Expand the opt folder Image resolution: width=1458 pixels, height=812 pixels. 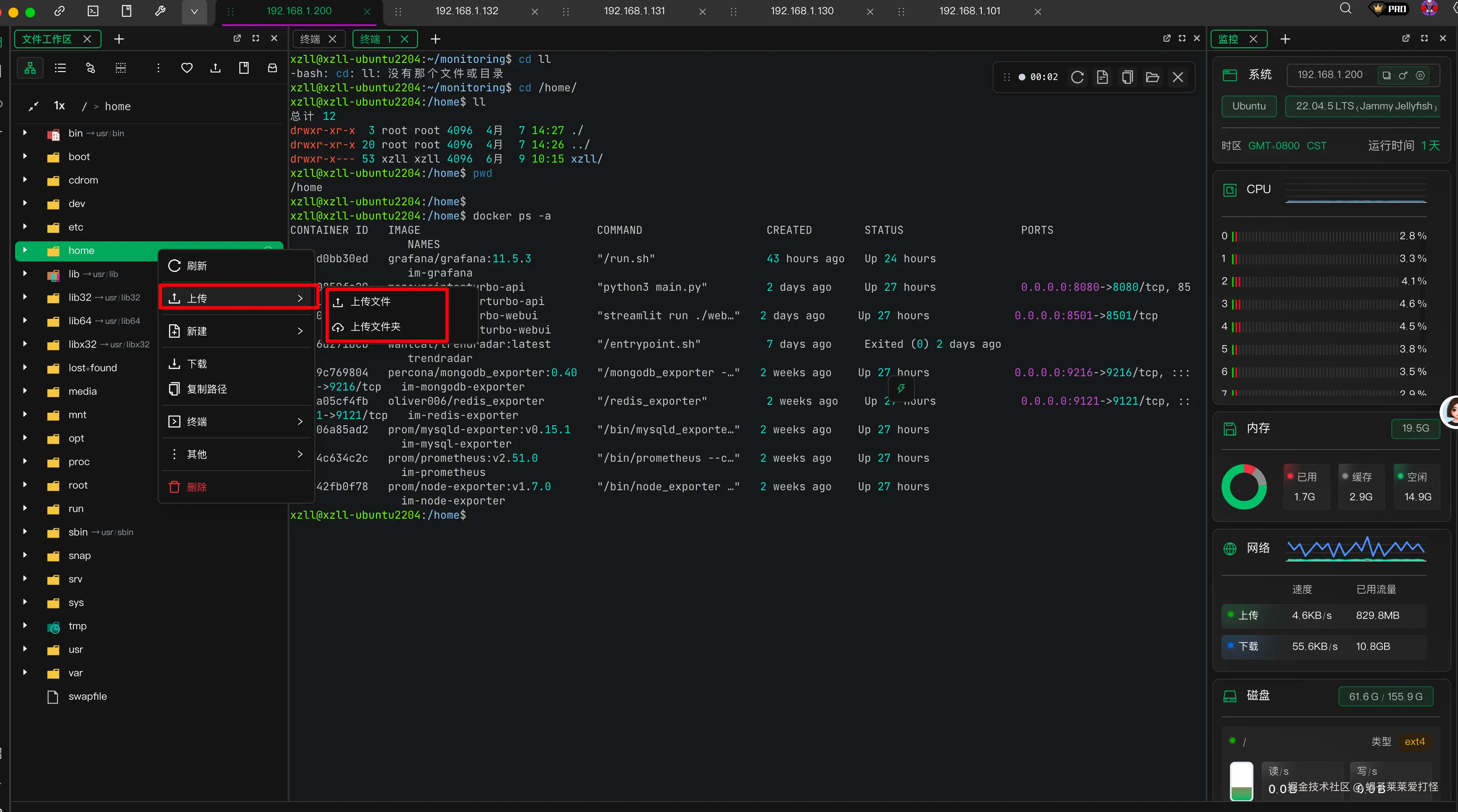tap(25, 438)
